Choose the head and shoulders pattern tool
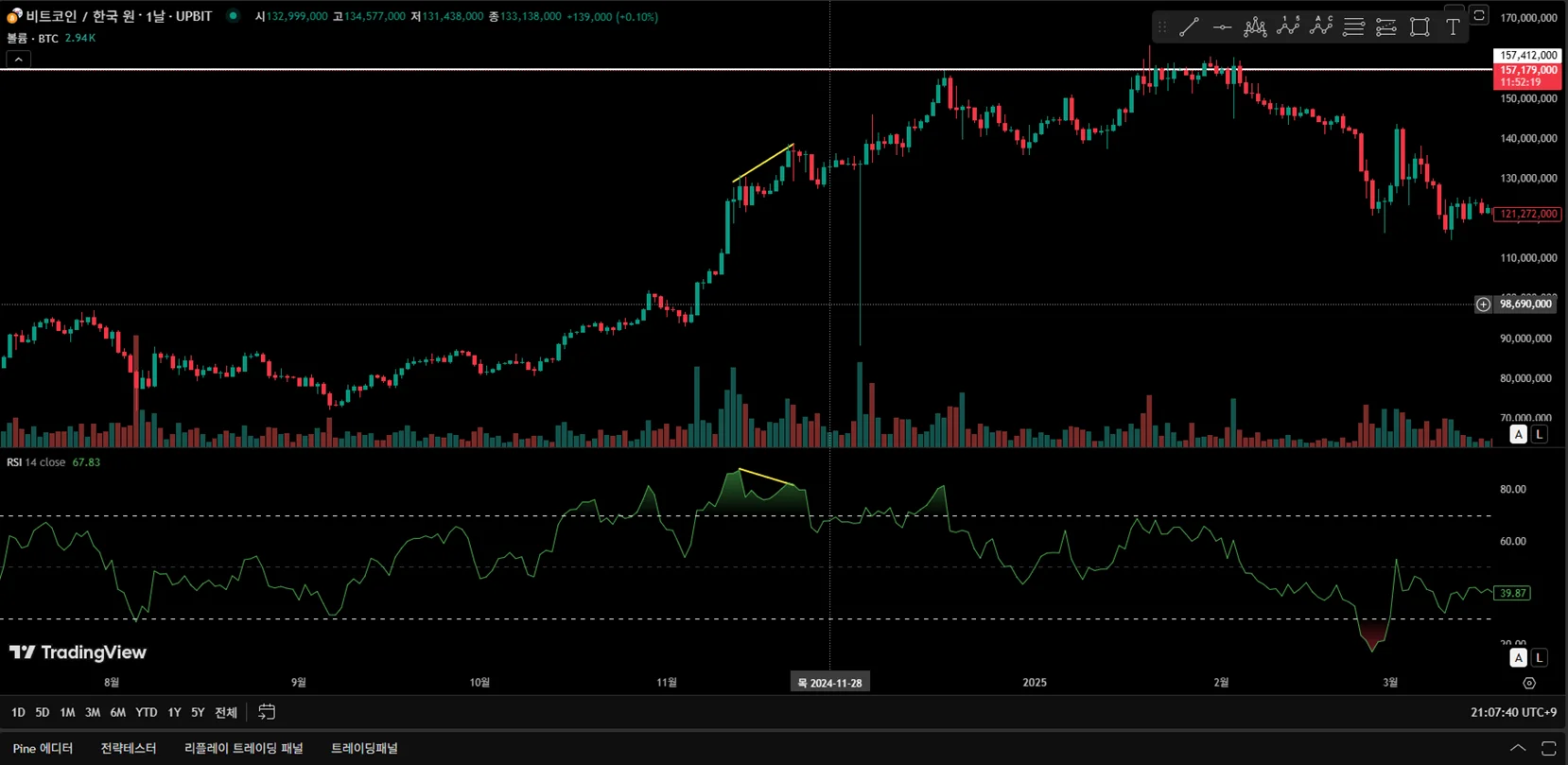The width and height of the screenshot is (1568, 765). click(x=1255, y=27)
